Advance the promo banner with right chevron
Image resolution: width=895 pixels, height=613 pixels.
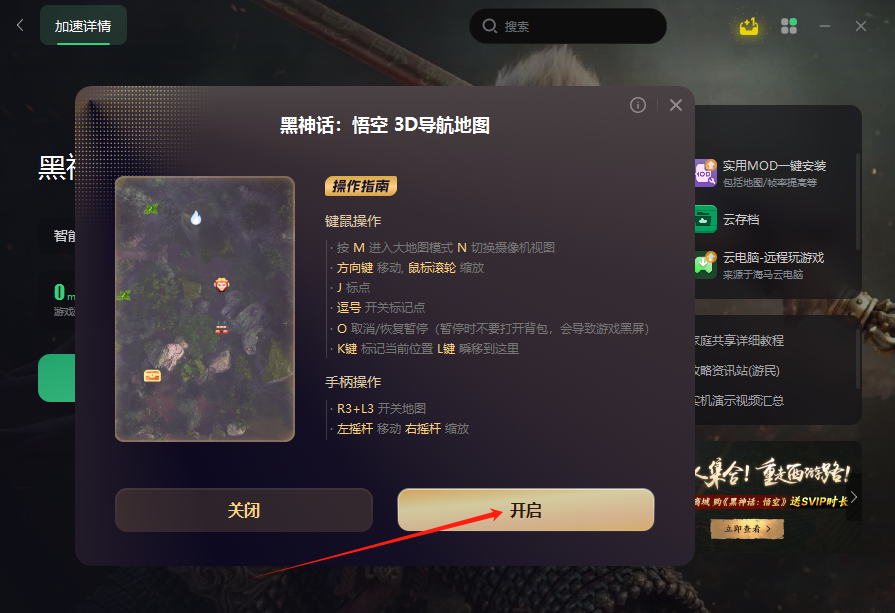854,497
